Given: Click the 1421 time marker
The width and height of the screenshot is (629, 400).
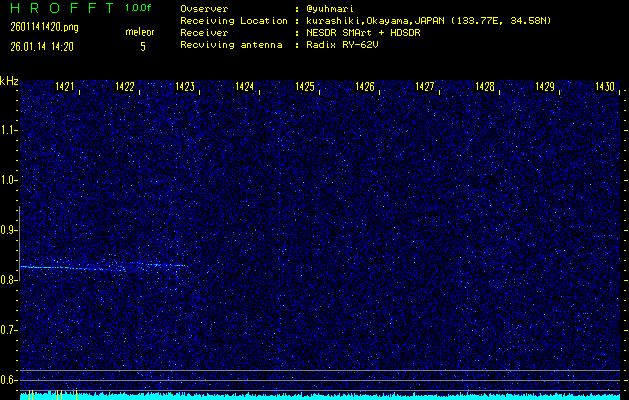Looking at the screenshot, I should 65,88.
